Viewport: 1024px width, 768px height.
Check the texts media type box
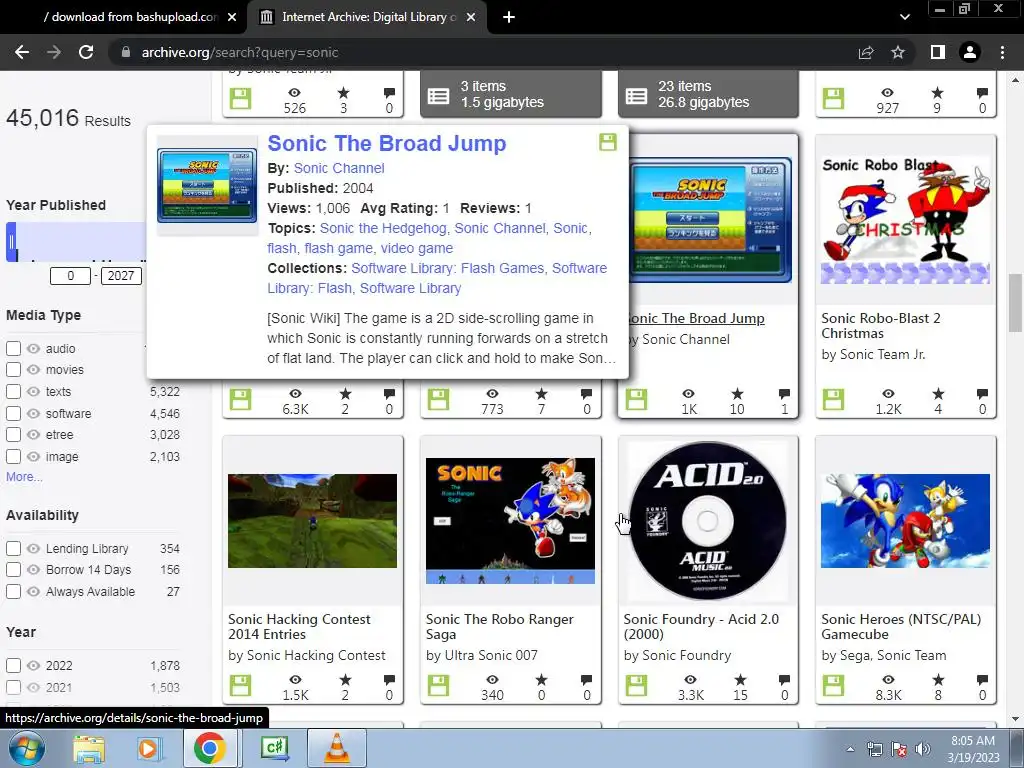(x=13, y=391)
